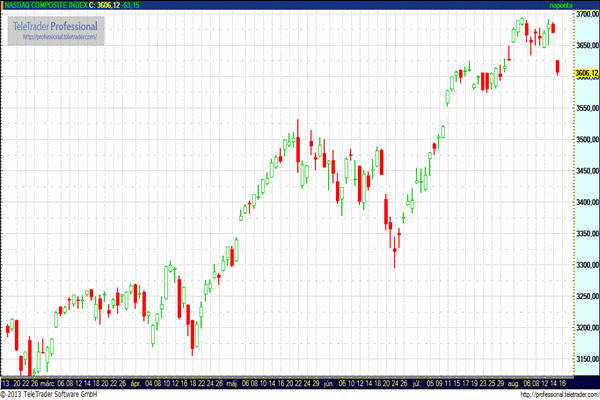This screenshot has height=400, width=600.
Task: Select the 'máj.' month on date axis
Action: point(231,382)
